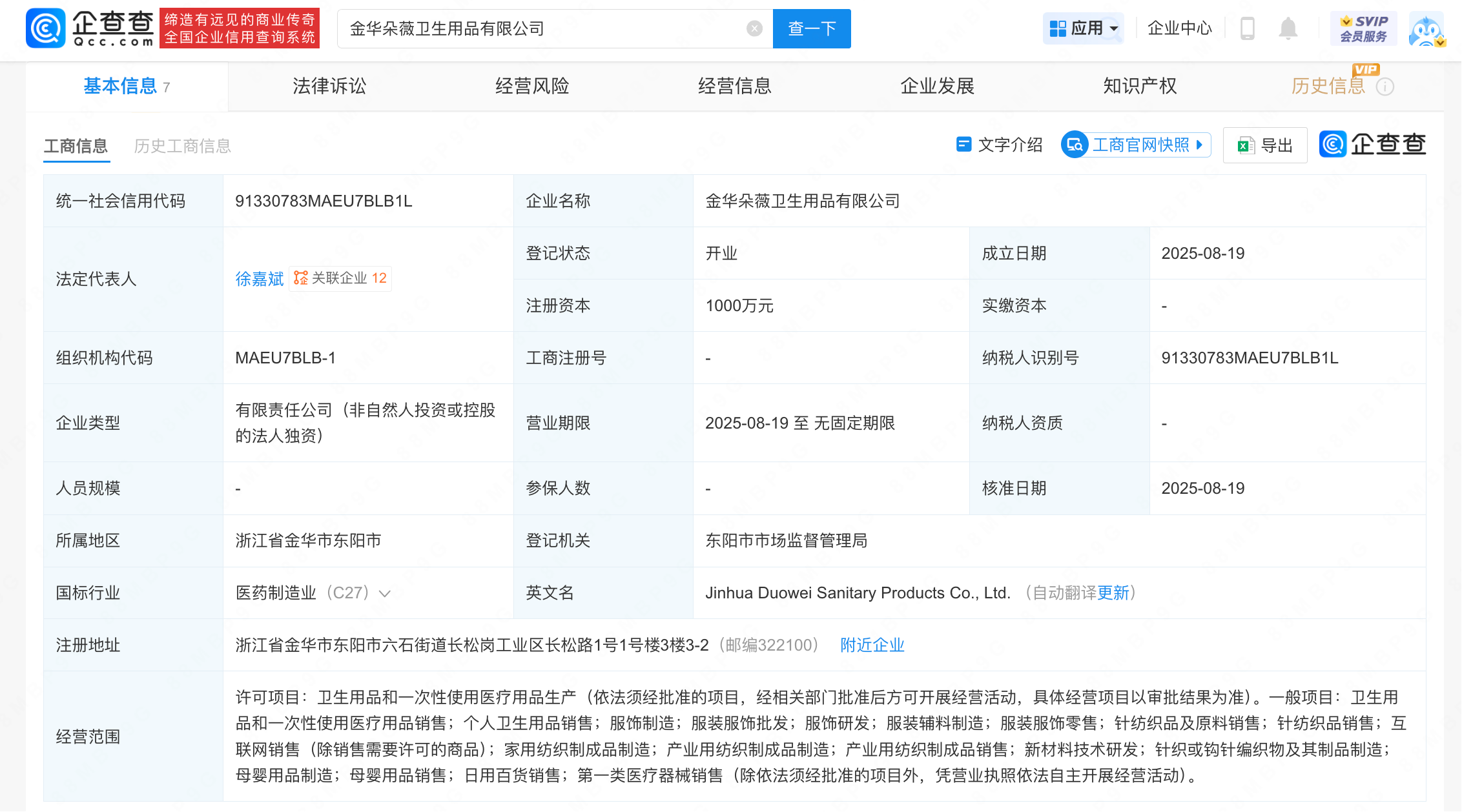Focus the company name search field

(x=542, y=28)
